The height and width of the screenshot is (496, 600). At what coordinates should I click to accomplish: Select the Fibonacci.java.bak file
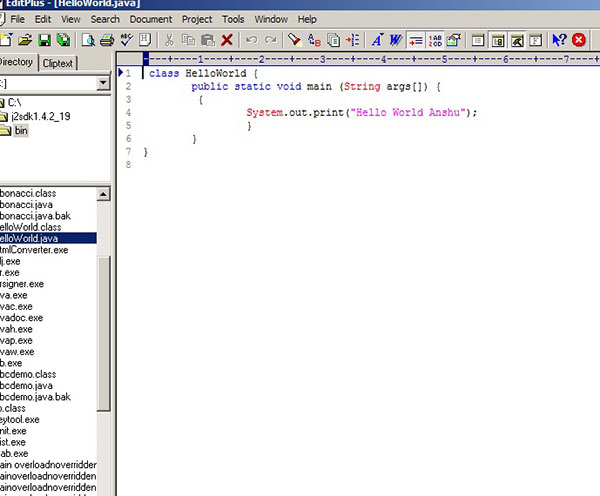35,216
